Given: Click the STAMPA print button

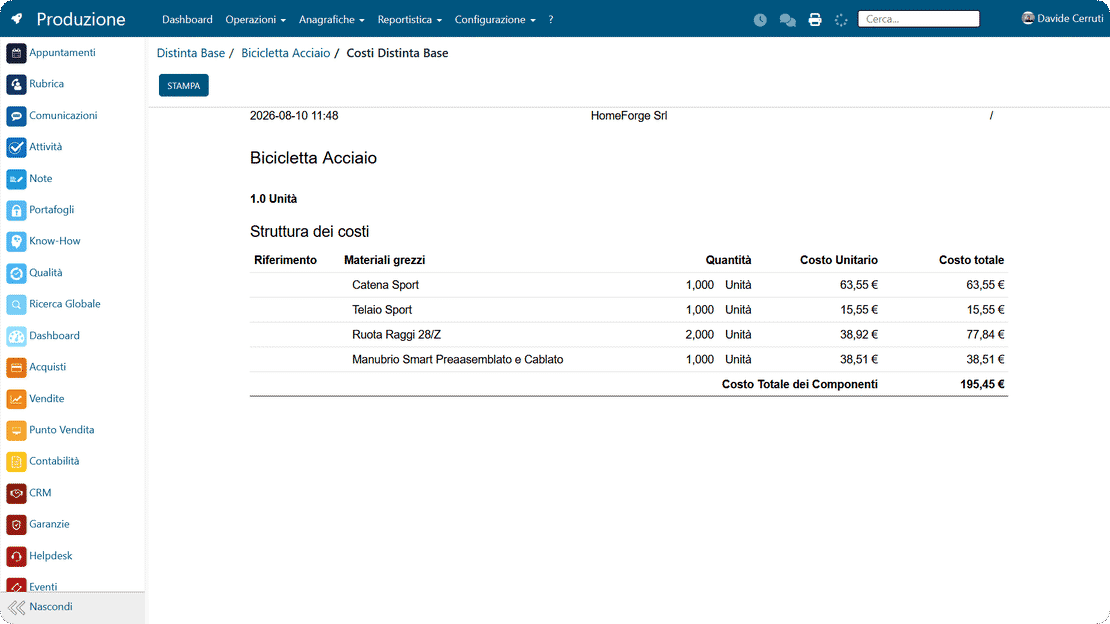Looking at the screenshot, I should click(183, 86).
